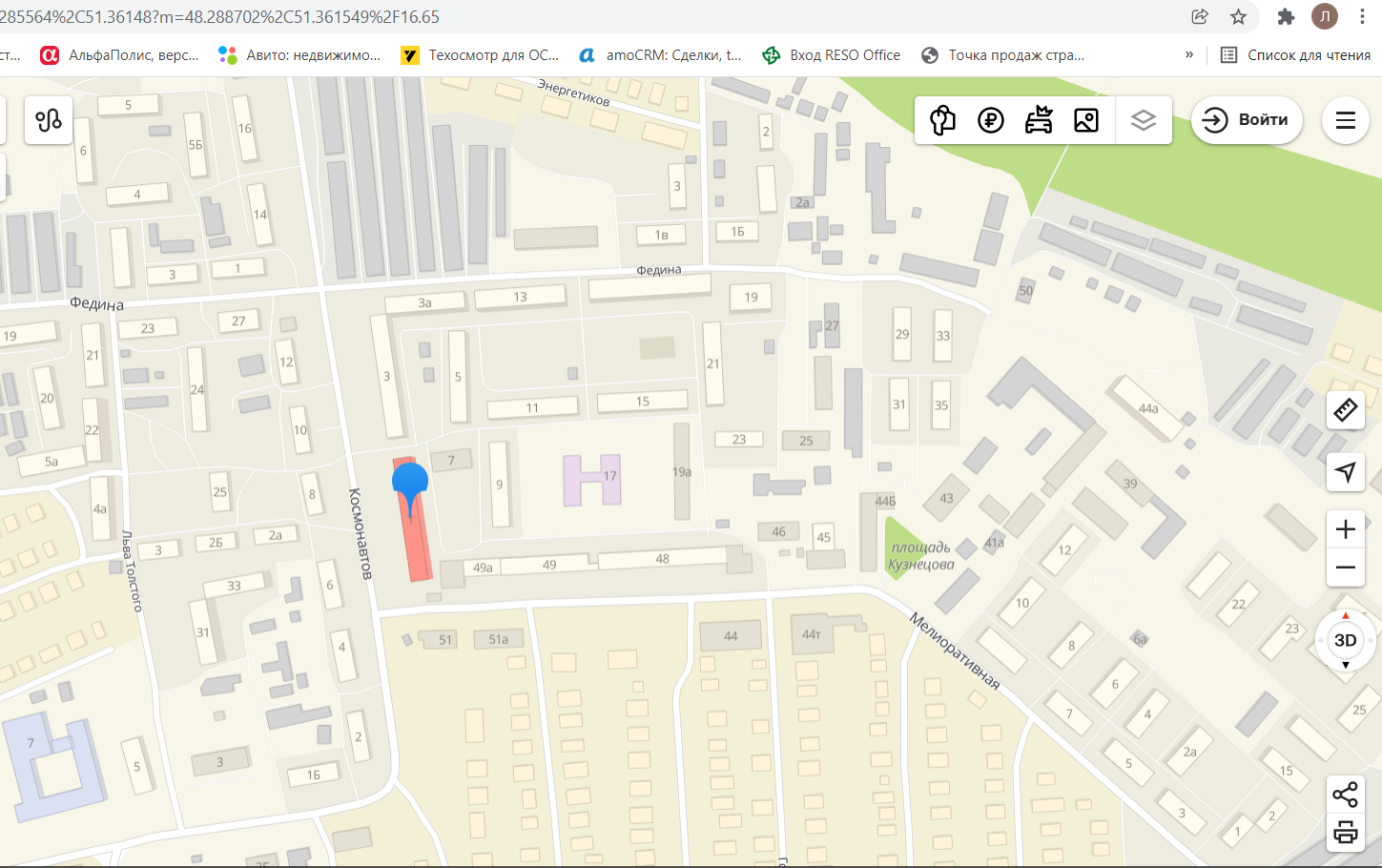The width and height of the screenshot is (1382, 868).
Task: Open browser extensions puzzle icon
Action: point(1286,17)
